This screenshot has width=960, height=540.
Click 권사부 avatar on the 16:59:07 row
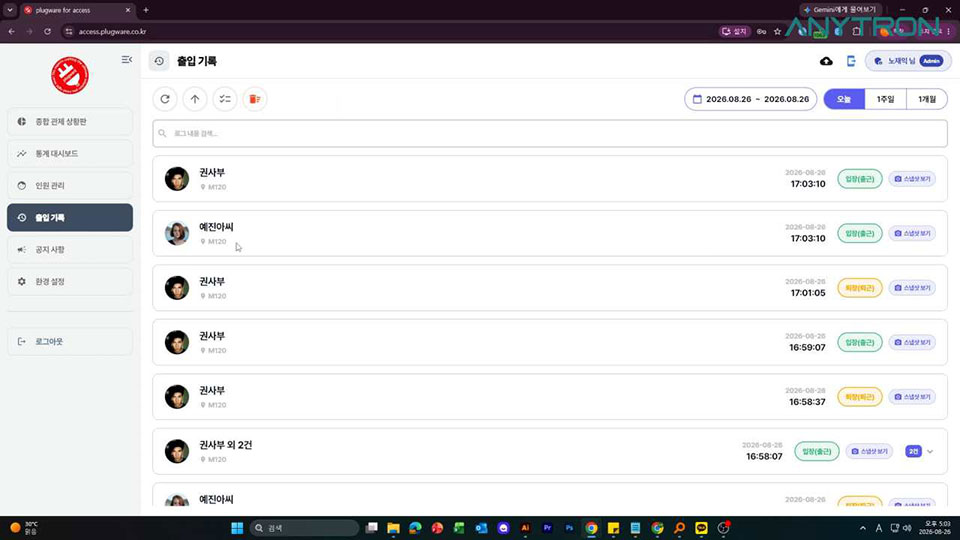coord(177,342)
